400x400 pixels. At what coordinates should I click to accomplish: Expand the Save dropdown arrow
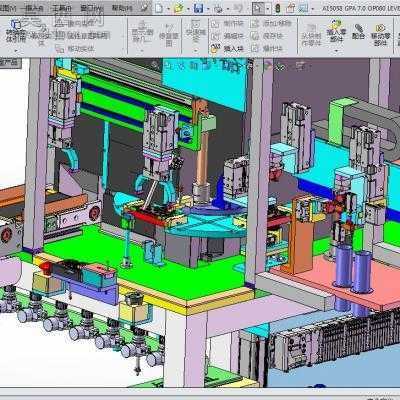coord(208,9)
